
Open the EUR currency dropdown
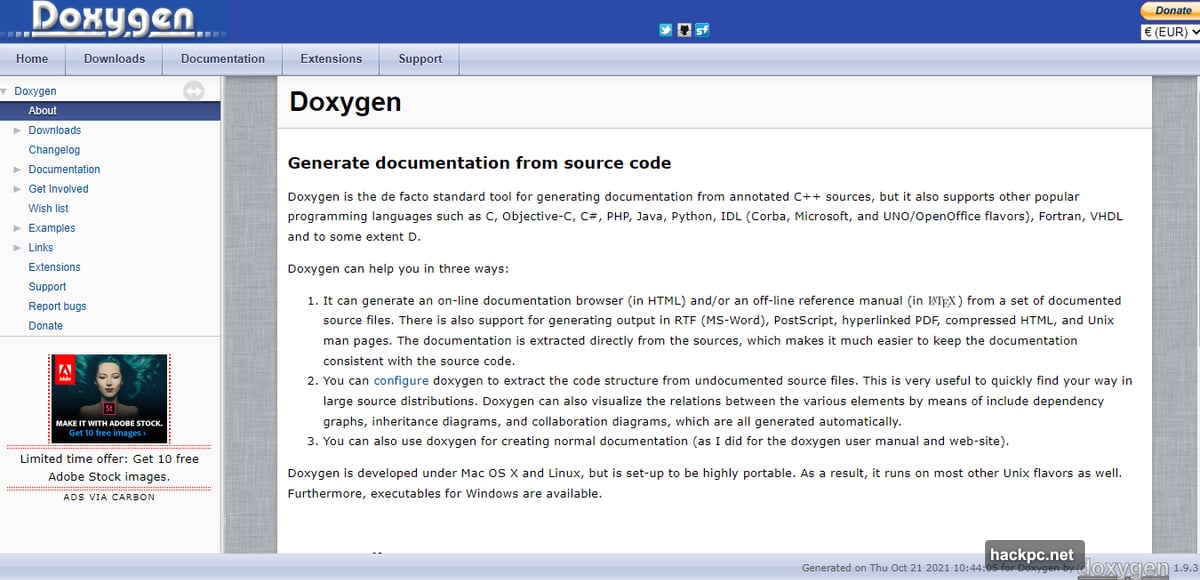pyautogui.click(x=1169, y=32)
